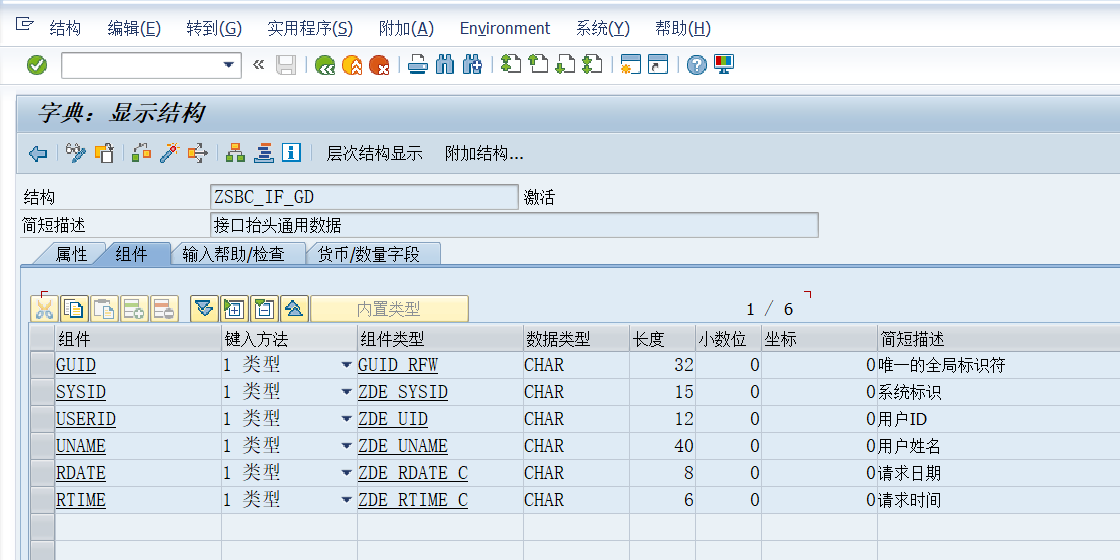Click the 层次结构显示 button
The height and width of the screenshot is (560, 1120).
click(374, 153)
